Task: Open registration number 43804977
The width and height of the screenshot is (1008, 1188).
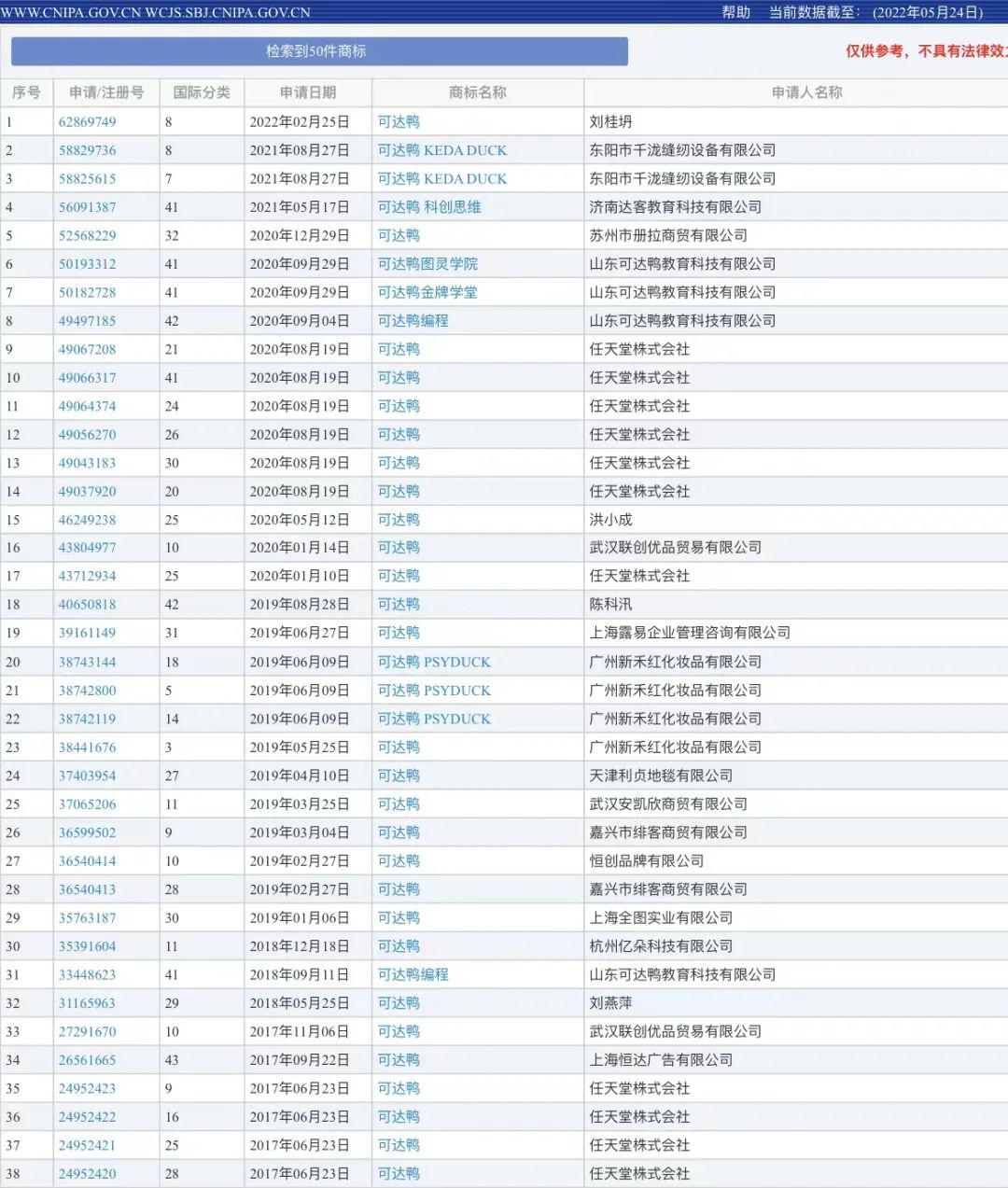Action: pos(88,548)
